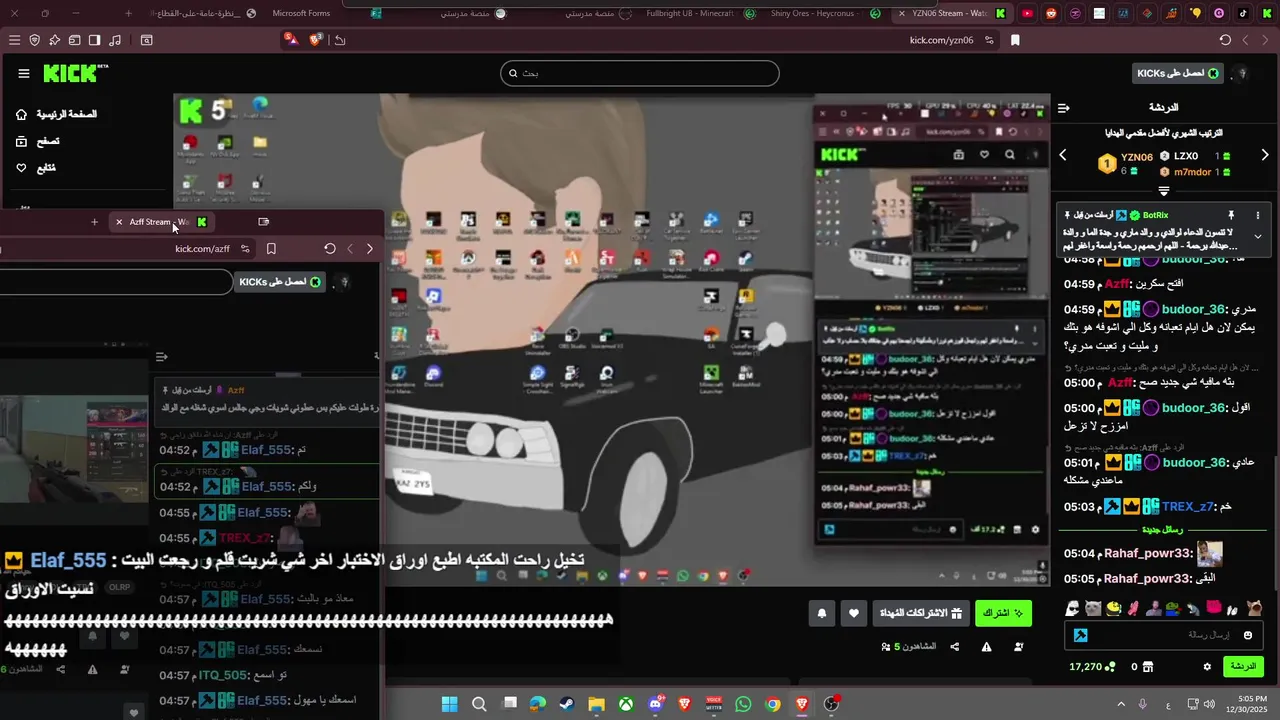This screenshot has width=1280, height=720.
Task: Expand the pinned BotRix message chevron
Action: (1258, 237)
